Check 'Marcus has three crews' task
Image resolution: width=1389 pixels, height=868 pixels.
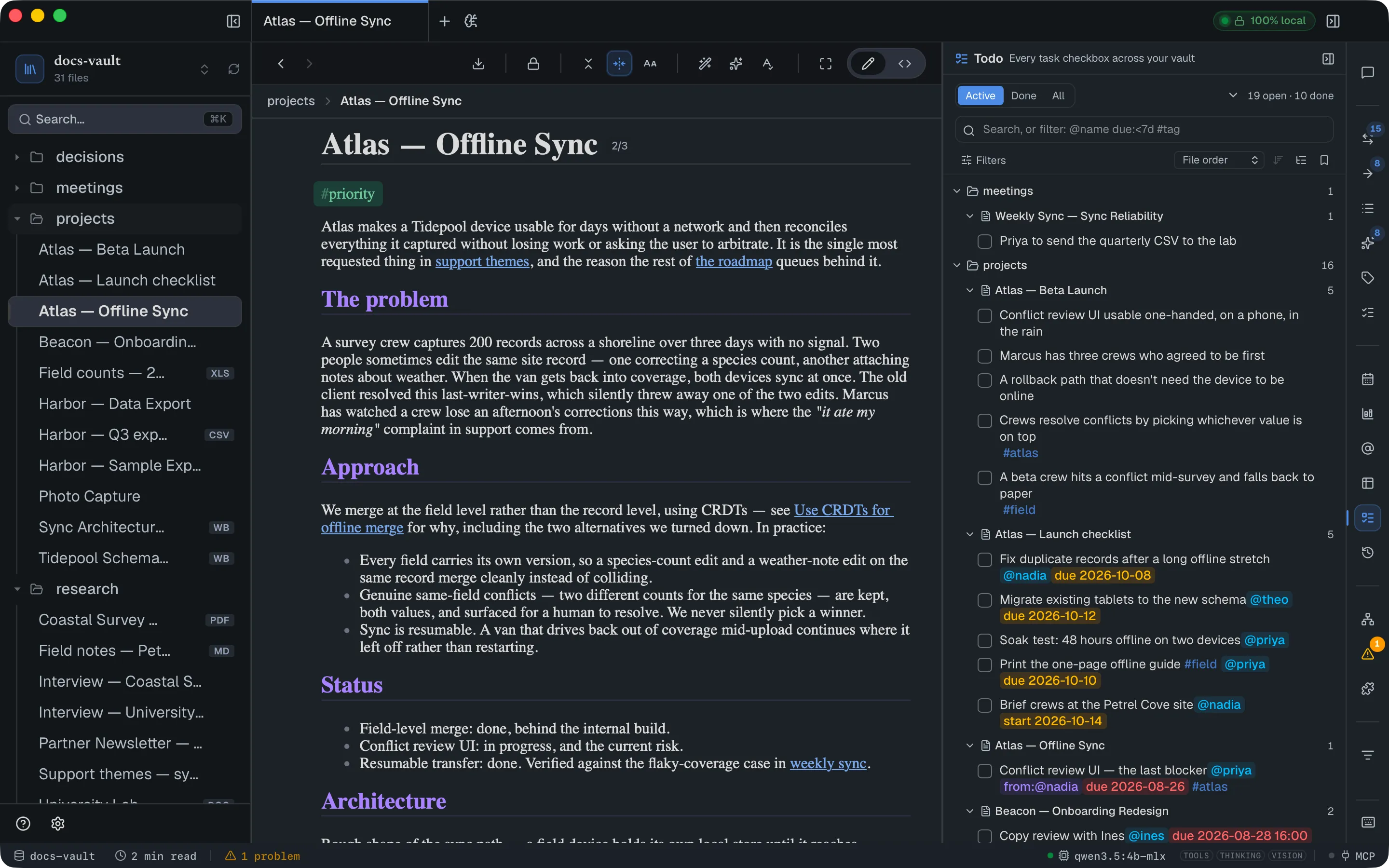point(985,356)
